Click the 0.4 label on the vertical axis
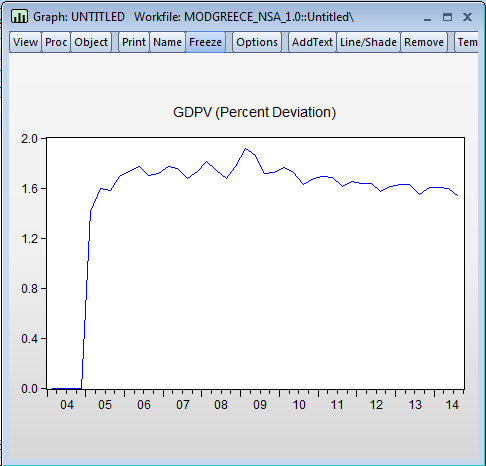The width and height of the screenshot is (486, 466). point(29,339)
